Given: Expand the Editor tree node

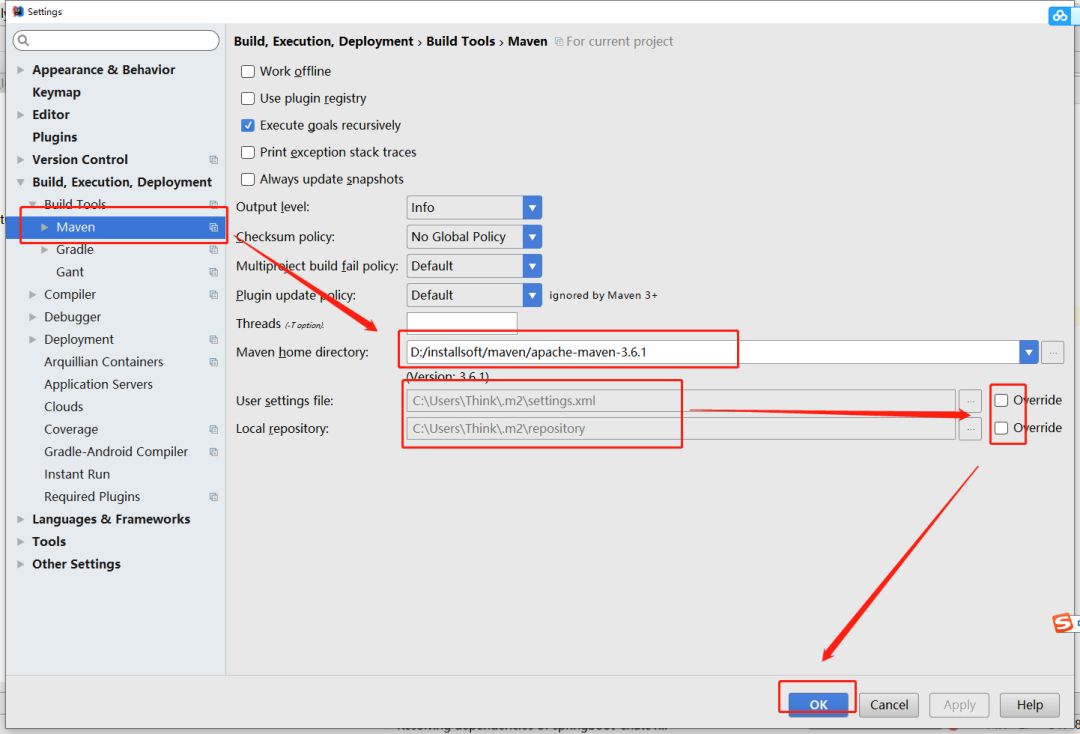Looking at the screenshot, I should point(21,115).
